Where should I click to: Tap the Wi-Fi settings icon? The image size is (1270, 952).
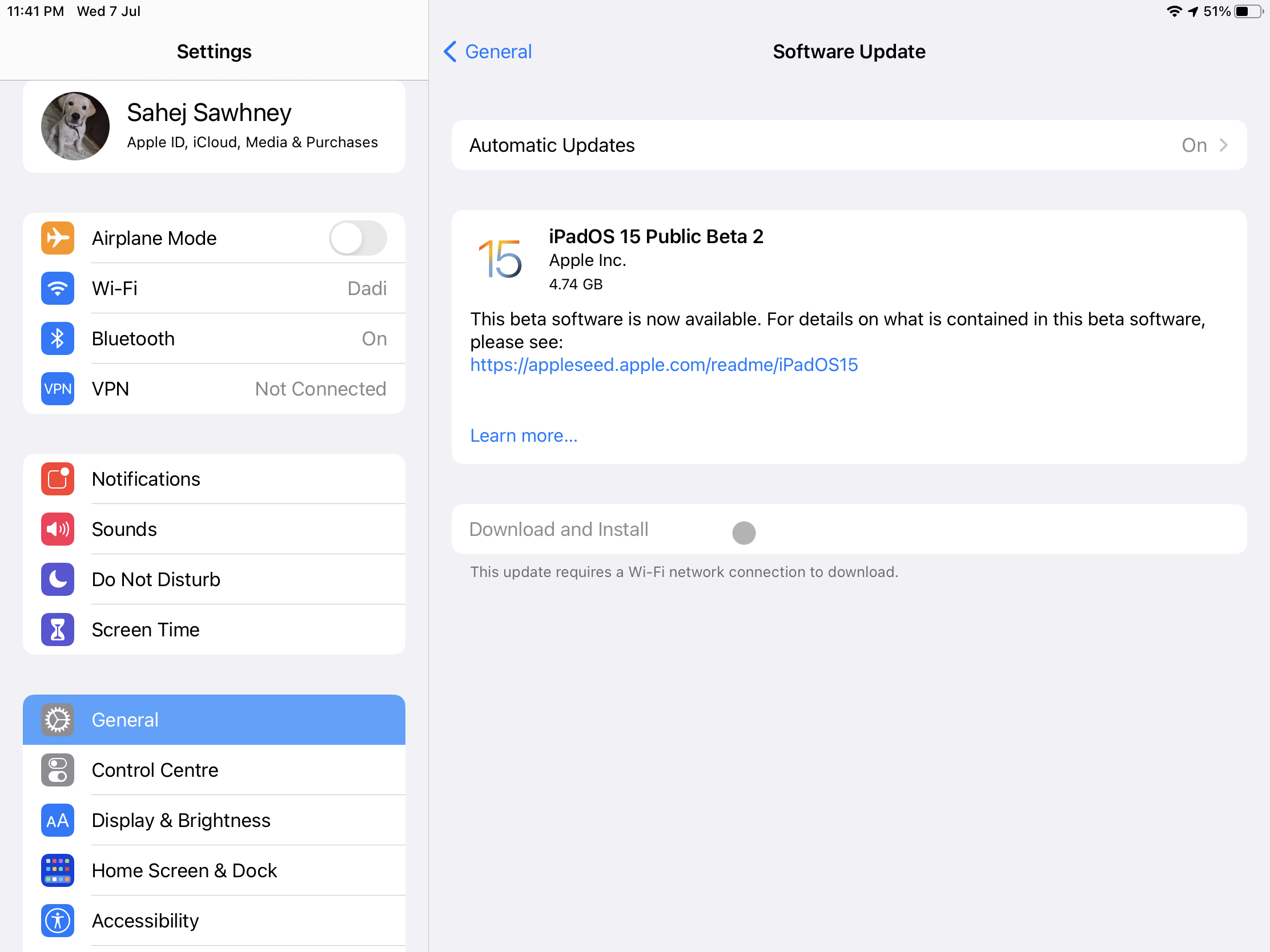58,288
